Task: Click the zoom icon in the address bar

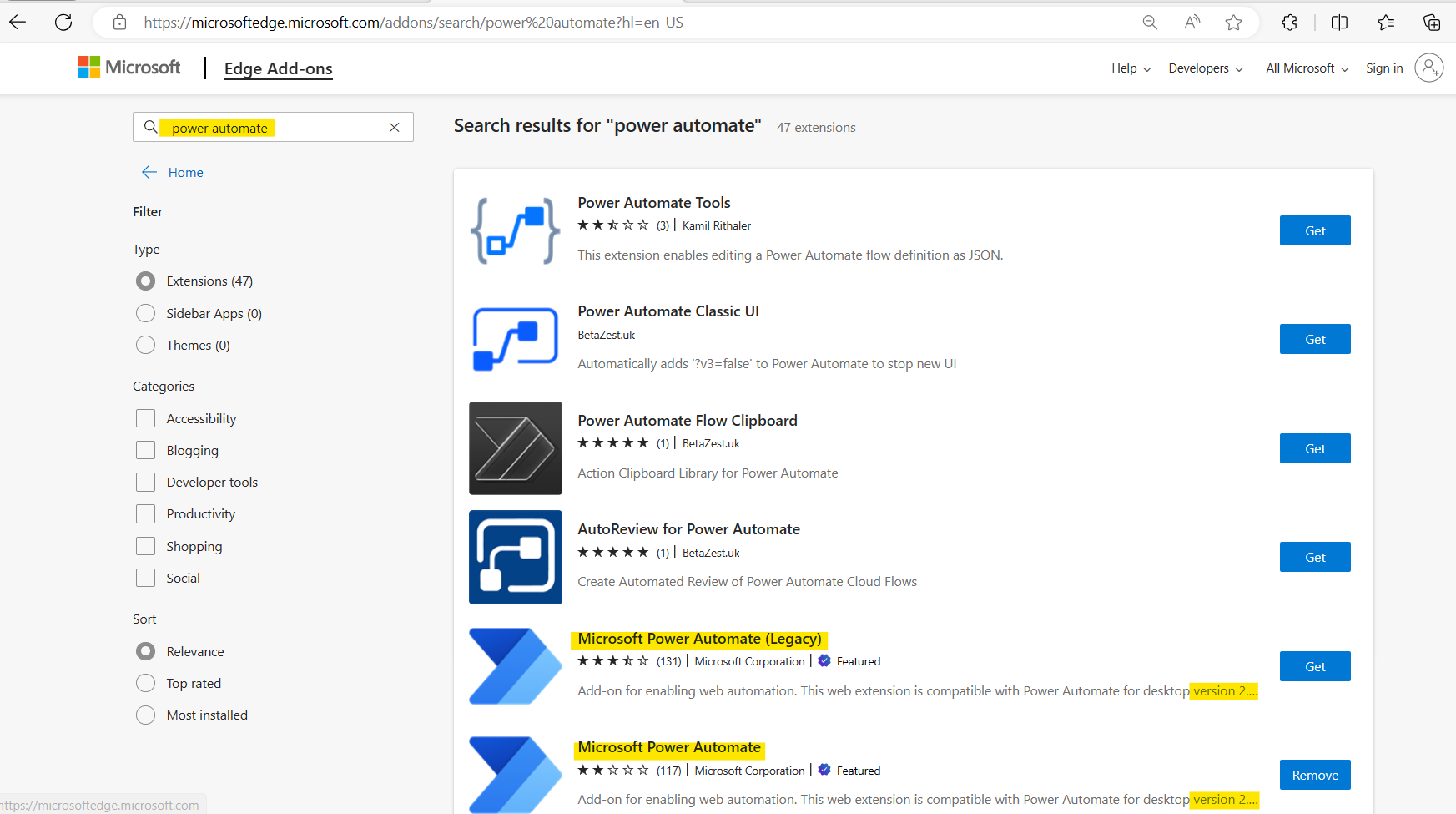Action: [x=1150, y=23]
